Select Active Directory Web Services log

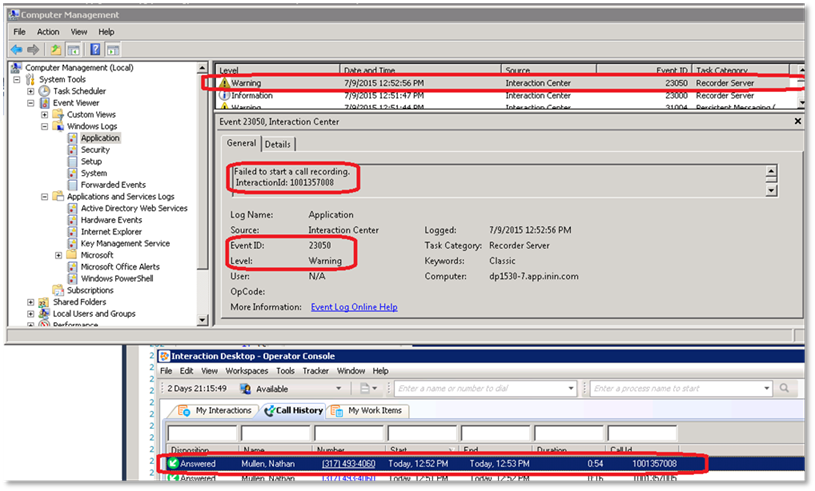click(x=134, y=208)
